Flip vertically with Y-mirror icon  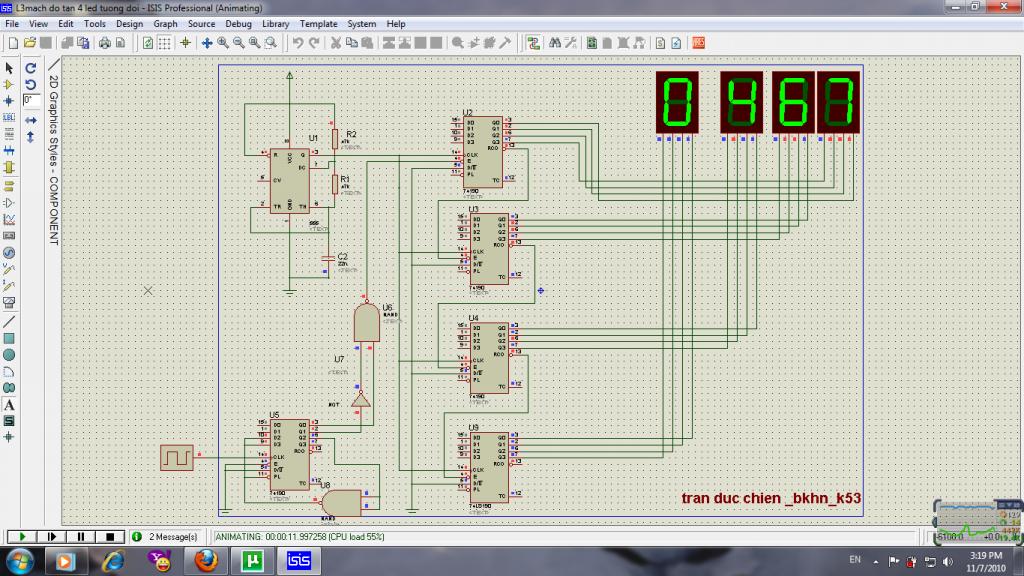click(31, 137)
